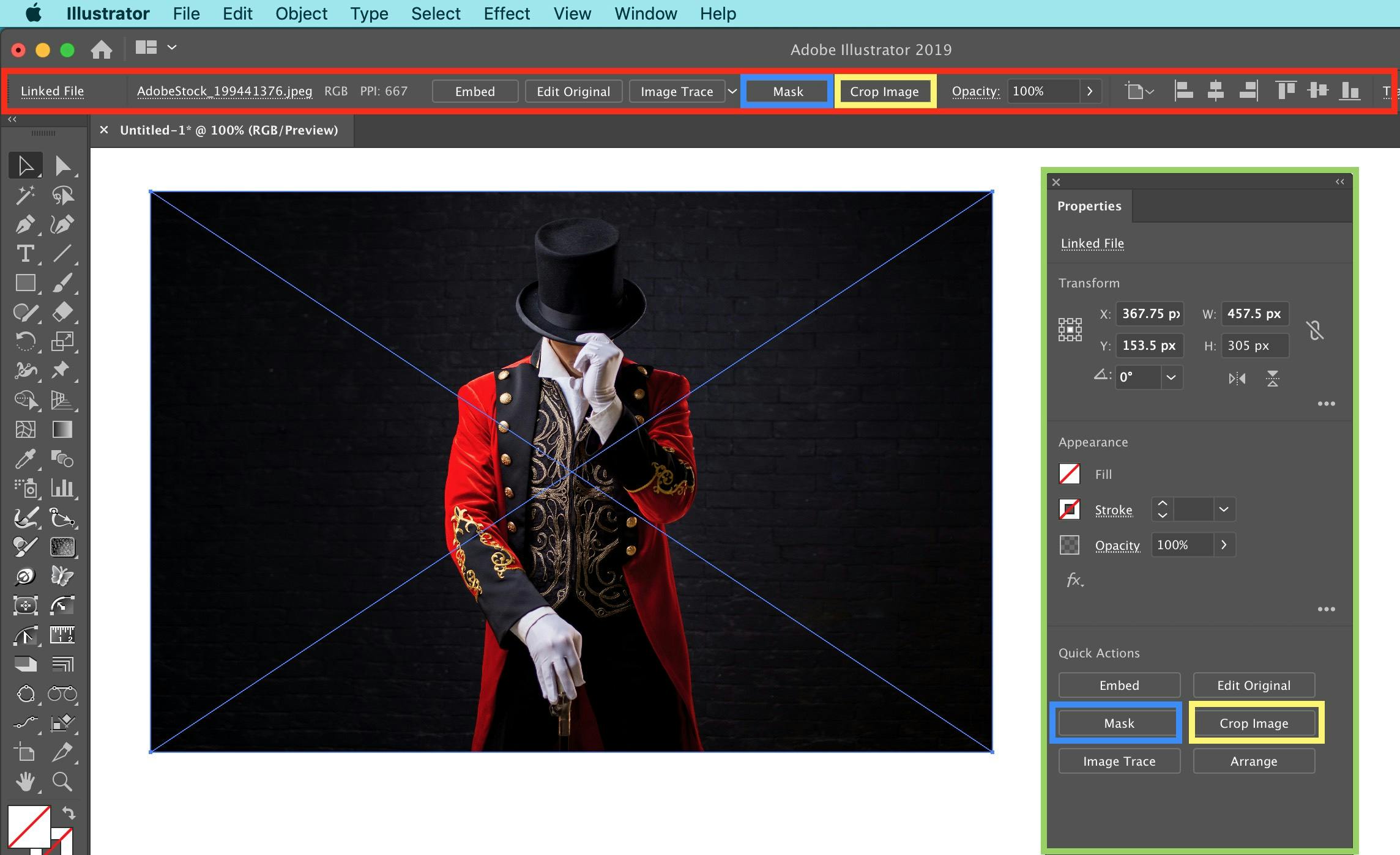Open the rotation angle dropdown
Screen dimensions: 1400x855
(1171, 377)
